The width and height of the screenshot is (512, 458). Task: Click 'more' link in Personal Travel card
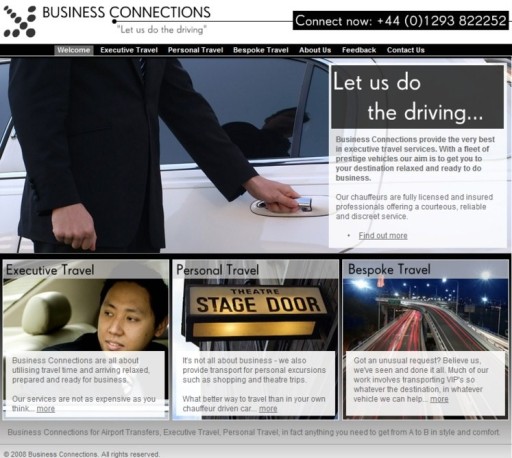[x=268, y=409]
